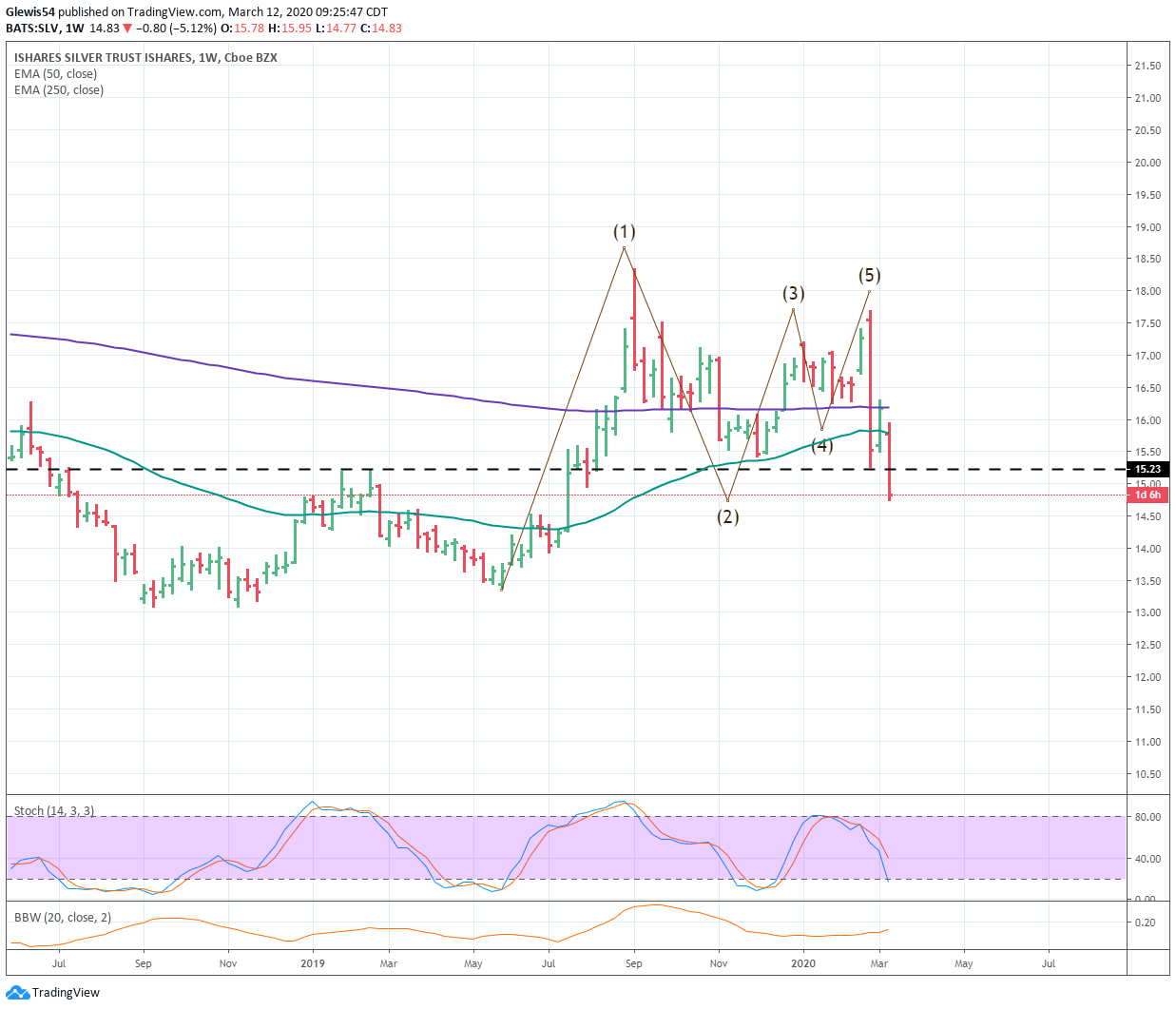The width and height of the screenshot is (1176, 1010).
Task: Click the H:15.95 high value
Action: click(x=289, y=29)
